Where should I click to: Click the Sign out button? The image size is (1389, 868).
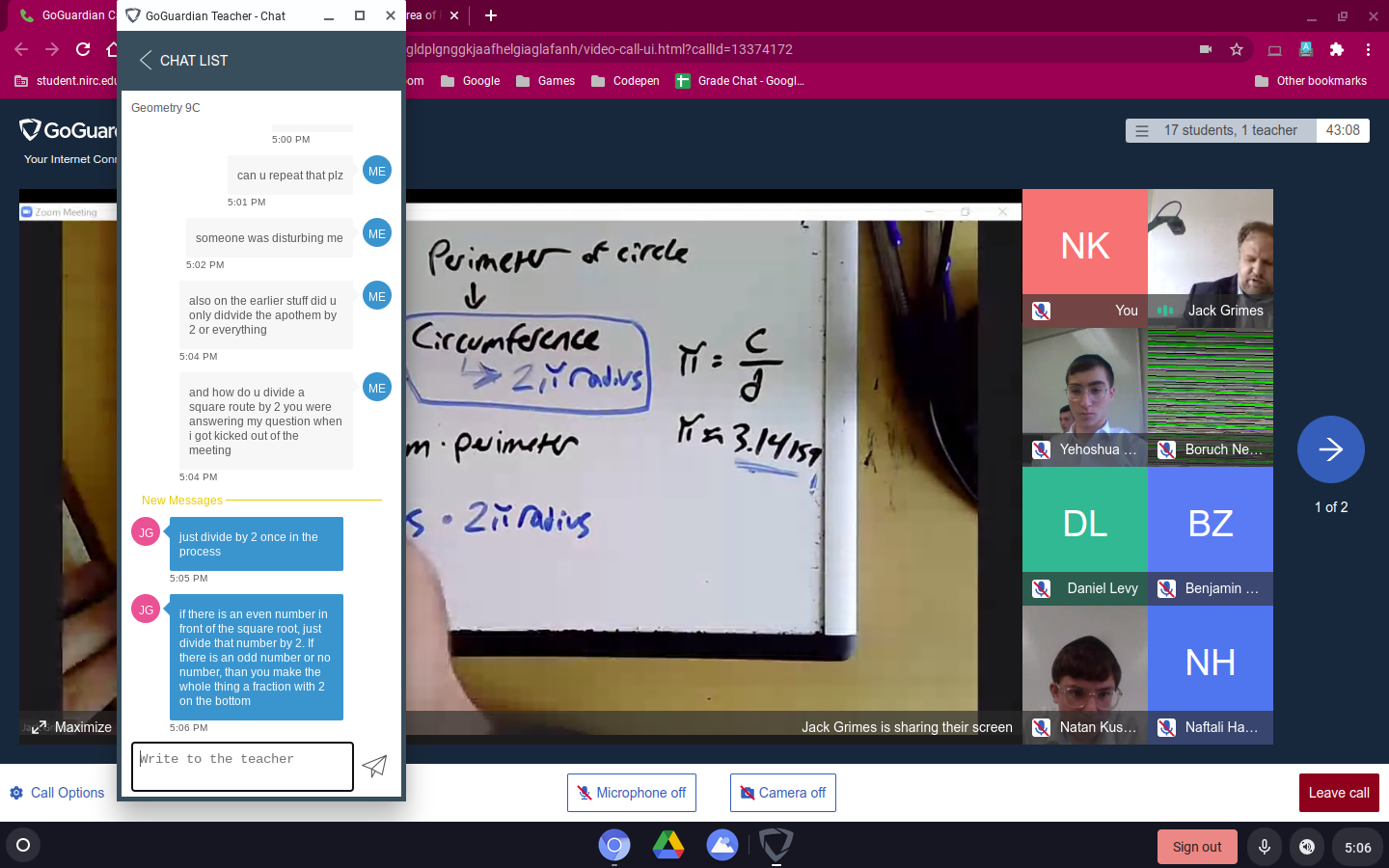click(1196, 847)
